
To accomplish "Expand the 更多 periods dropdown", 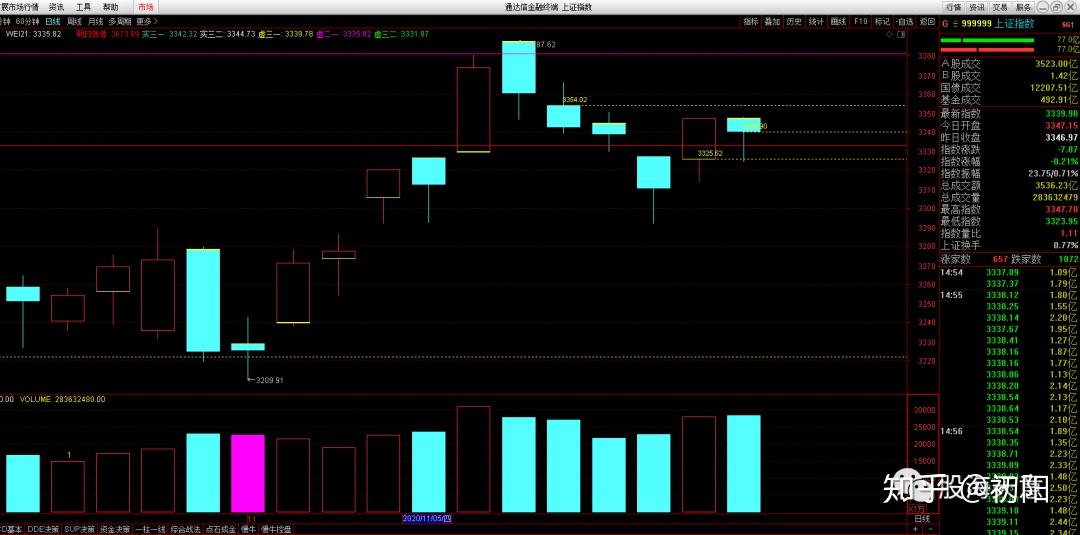I will pyautogui.click(x=147, y=21).
